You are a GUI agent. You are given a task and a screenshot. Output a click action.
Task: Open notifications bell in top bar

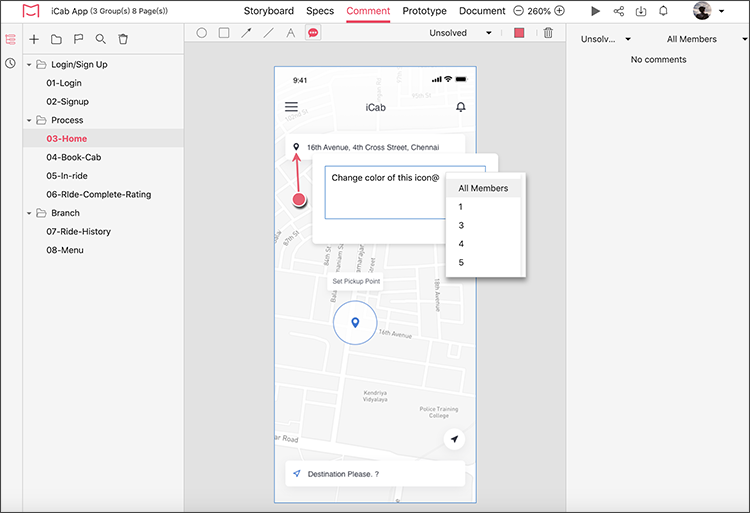pos(663,11)
